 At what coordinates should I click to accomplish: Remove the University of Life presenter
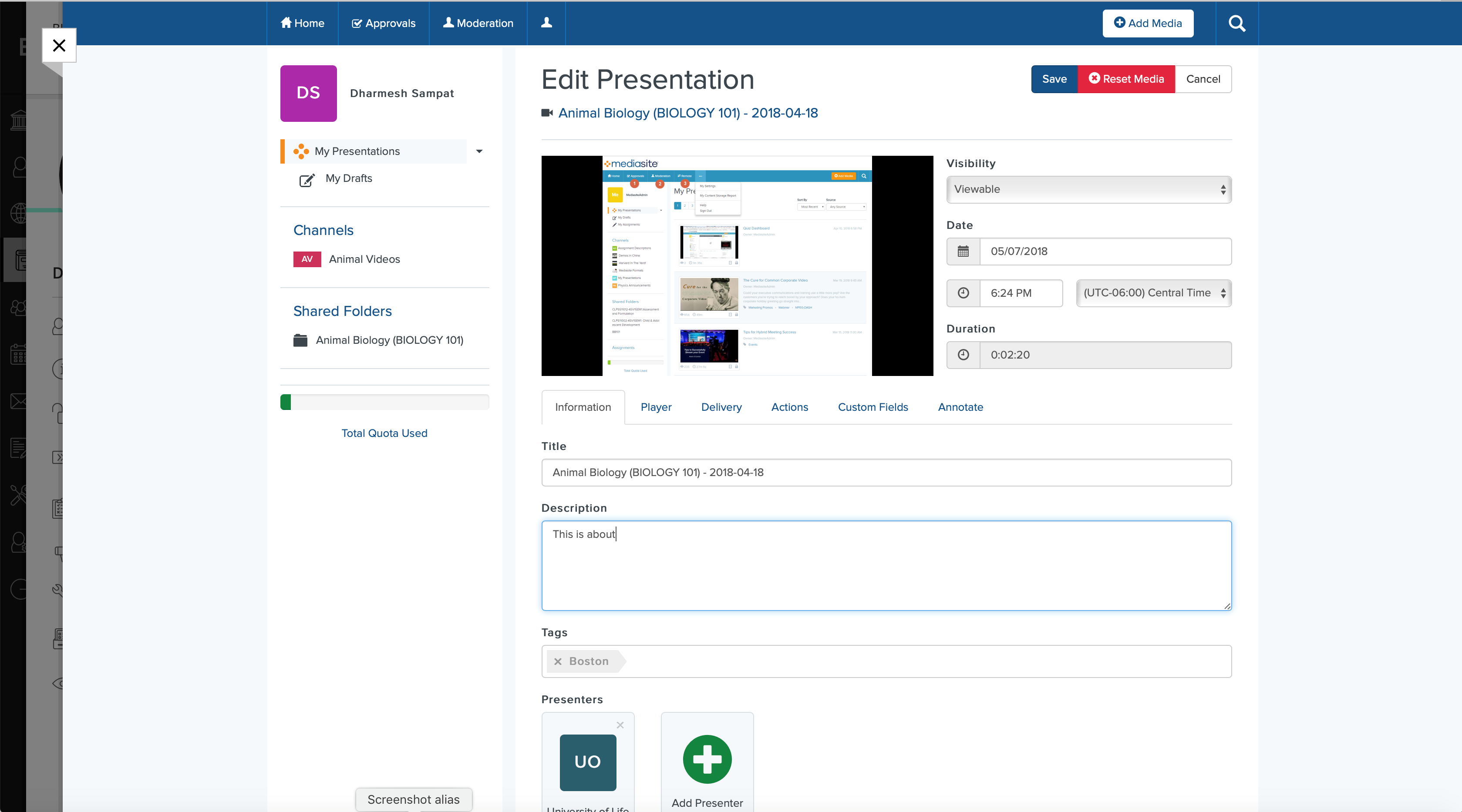620,725
